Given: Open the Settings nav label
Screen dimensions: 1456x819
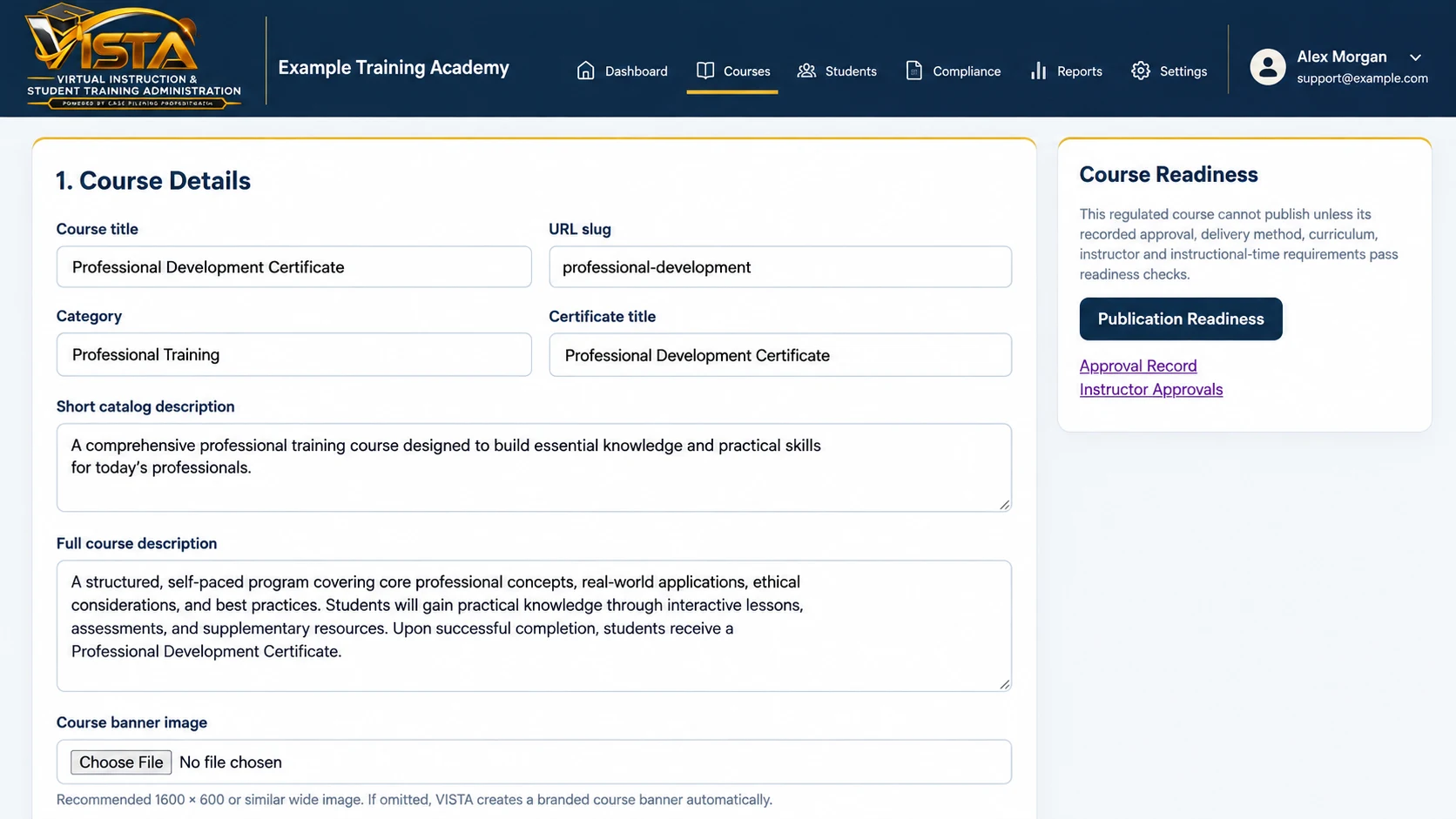Looking at the screenshot, I should pyautogui.click(x=1183, y=71).
